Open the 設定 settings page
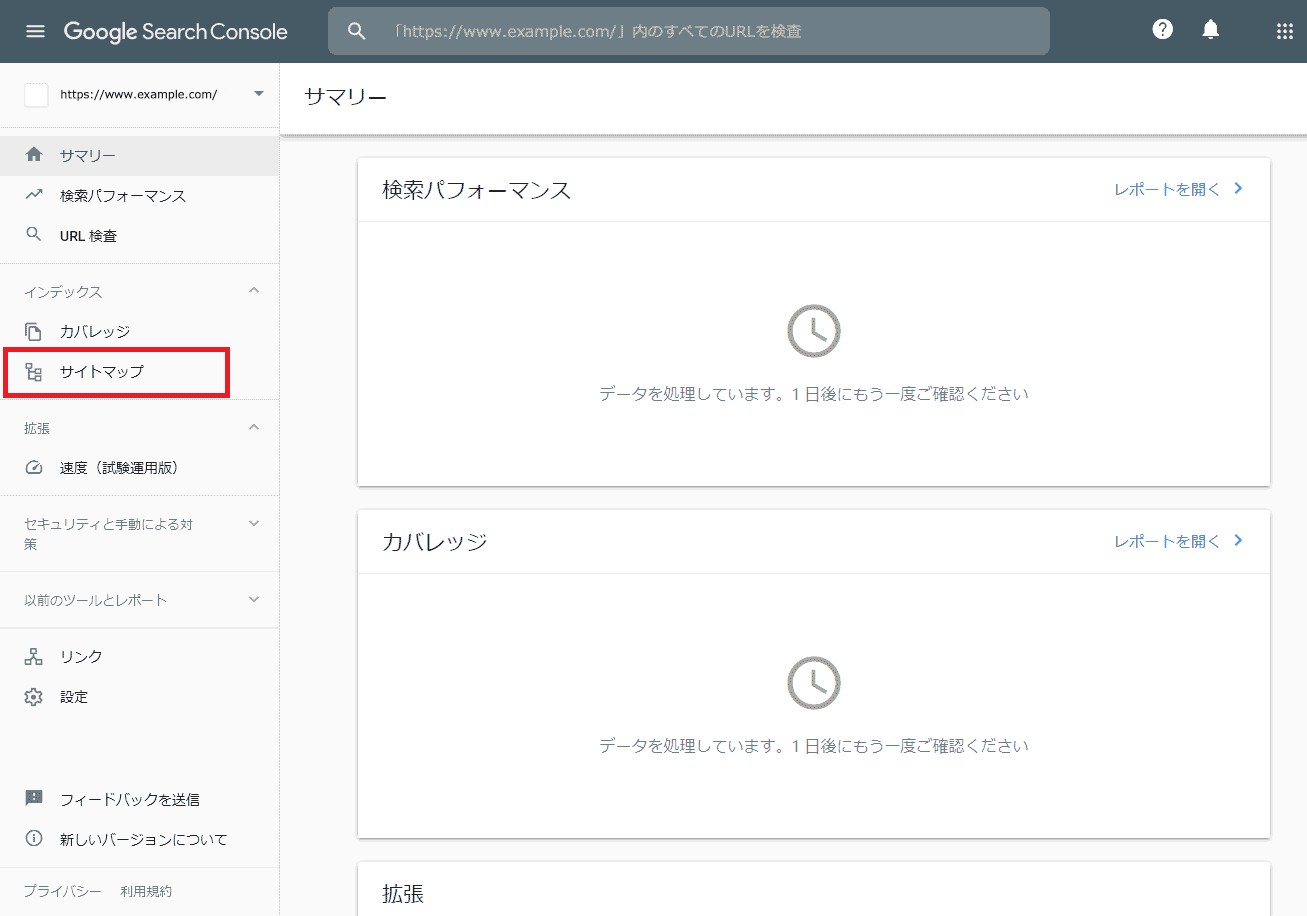The image size is (1307, 916). (x=74, y=696)
